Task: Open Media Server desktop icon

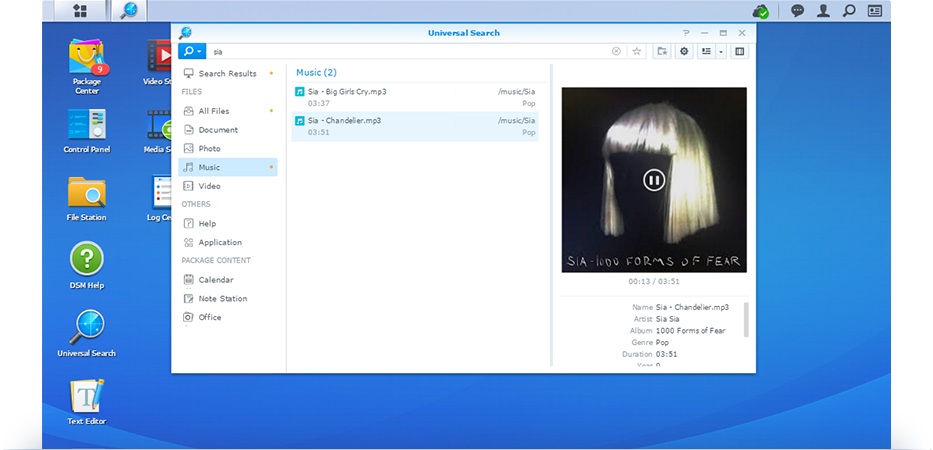Action: coord(159,131)
